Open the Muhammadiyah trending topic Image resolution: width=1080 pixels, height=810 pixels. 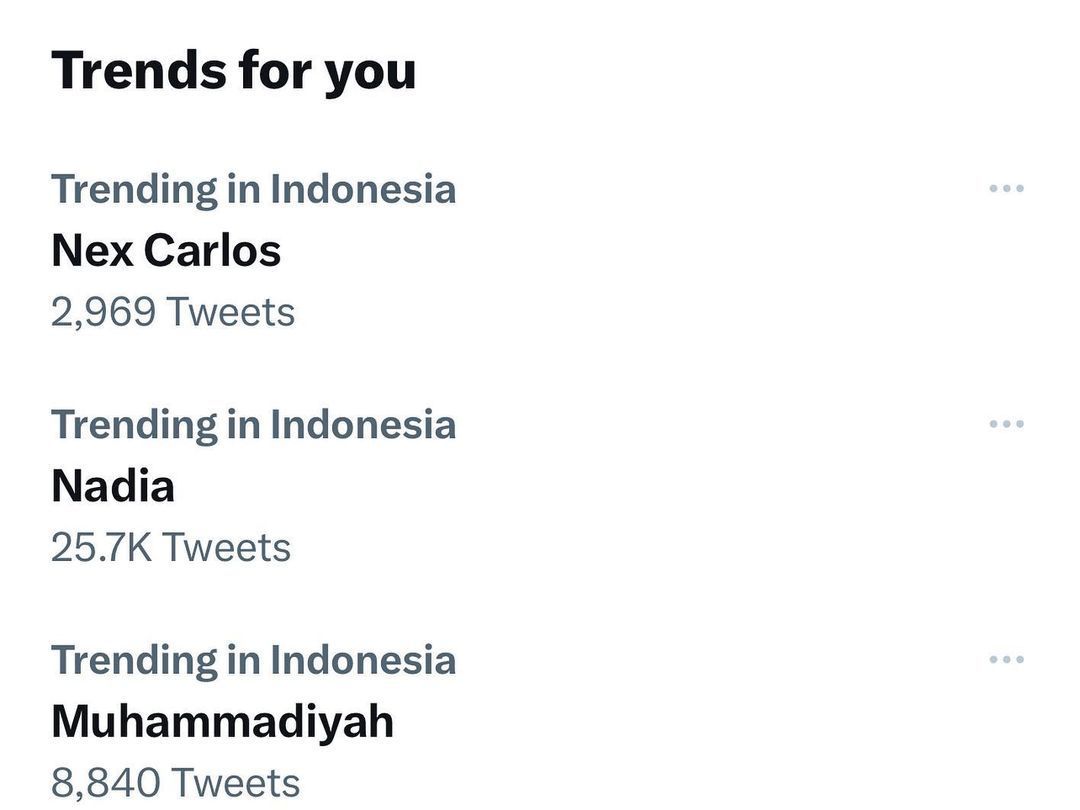[222, 722]
